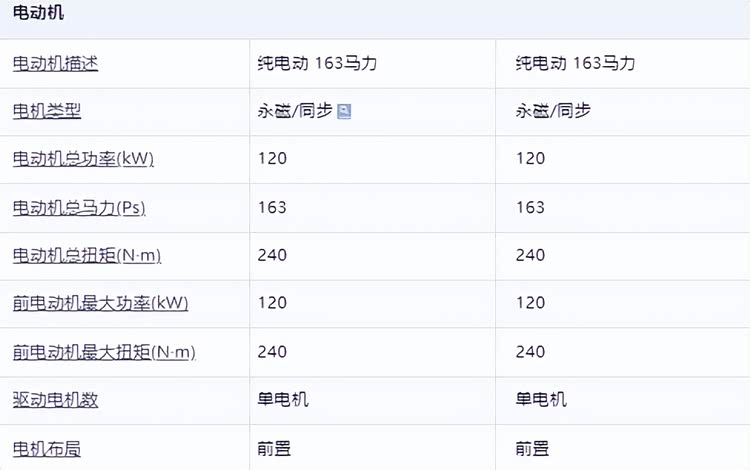The image size is (750, 470).
Task: Open the 电动机总功率(kW) link
Action: click(82, 159)
